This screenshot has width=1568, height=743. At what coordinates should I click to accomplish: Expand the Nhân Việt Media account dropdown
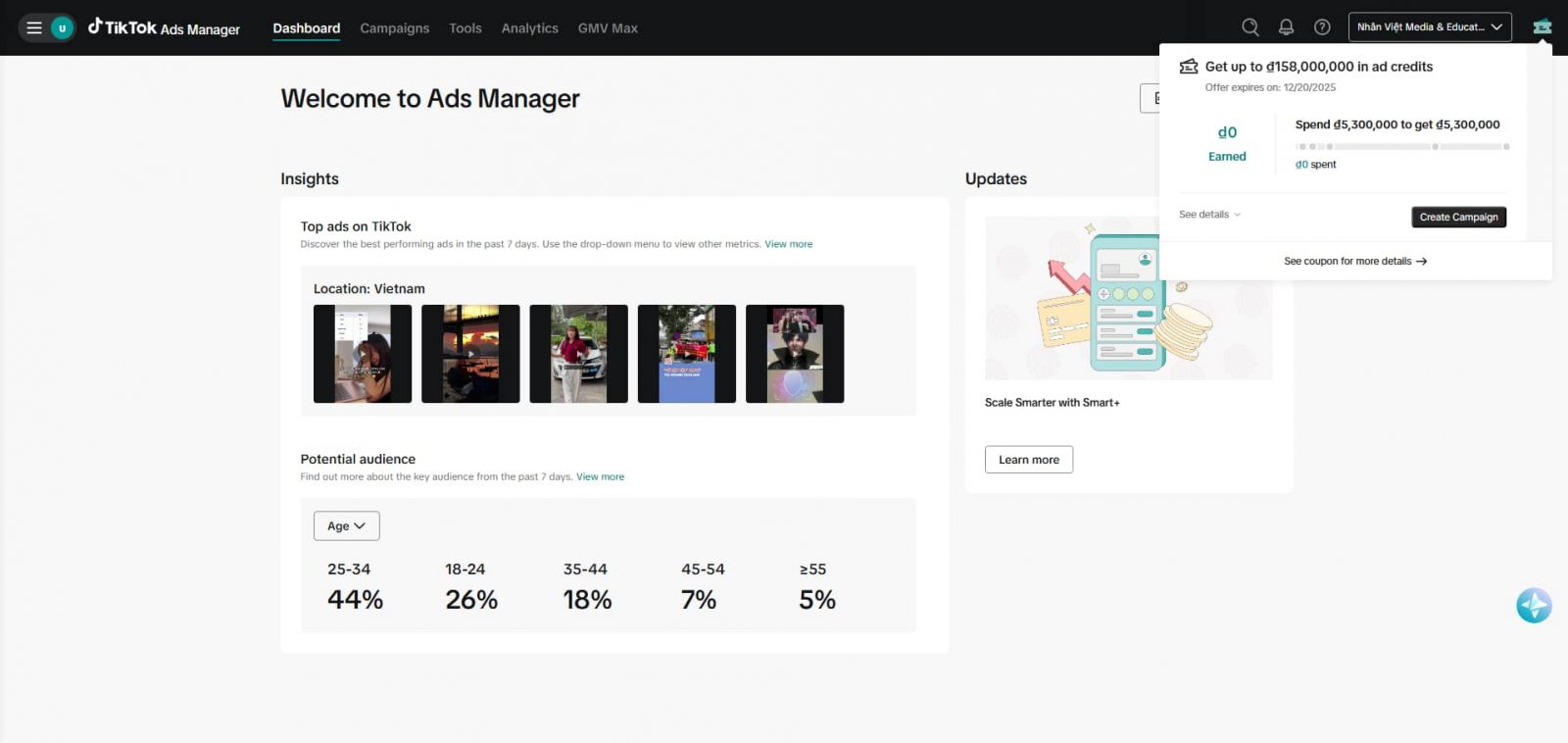1430,27
